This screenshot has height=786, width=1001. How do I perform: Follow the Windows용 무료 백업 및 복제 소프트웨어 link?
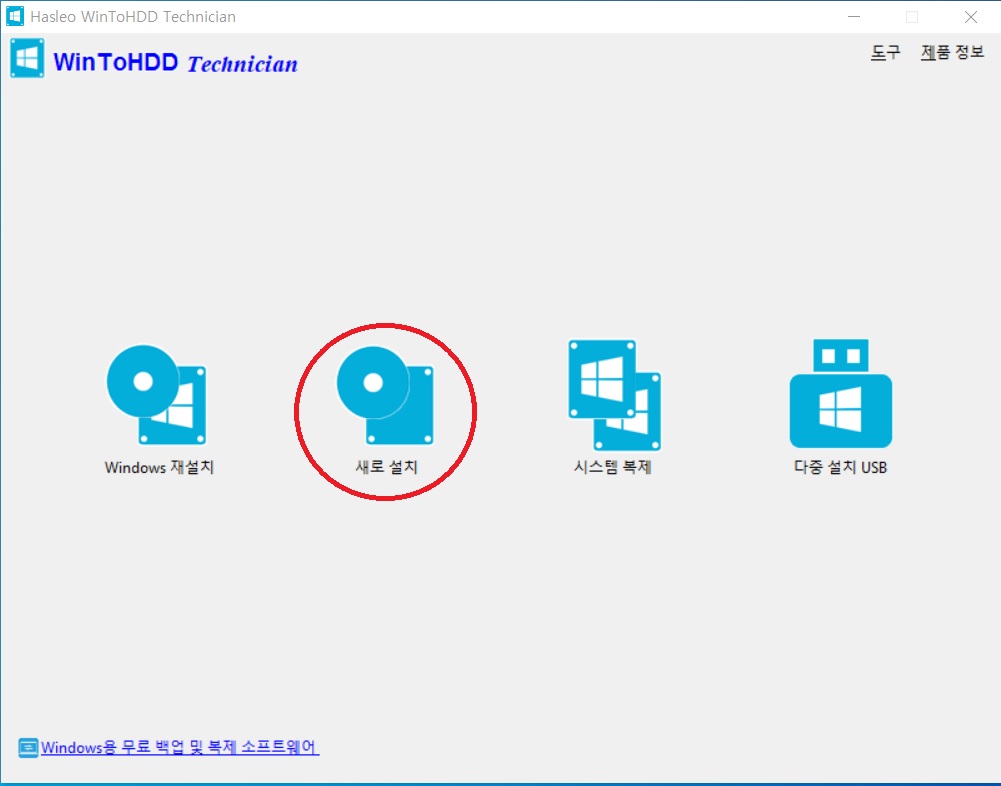(180, 747)
